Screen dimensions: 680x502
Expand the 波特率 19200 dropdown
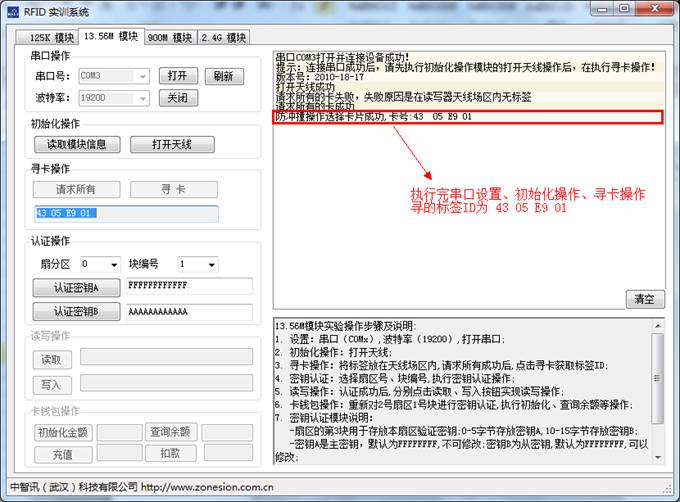pyautogui.click(x=143, y=98)
